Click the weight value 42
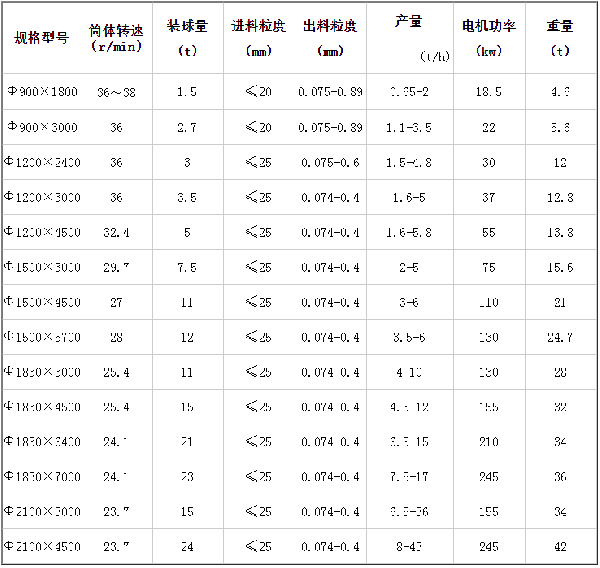 tap(560, 546)
